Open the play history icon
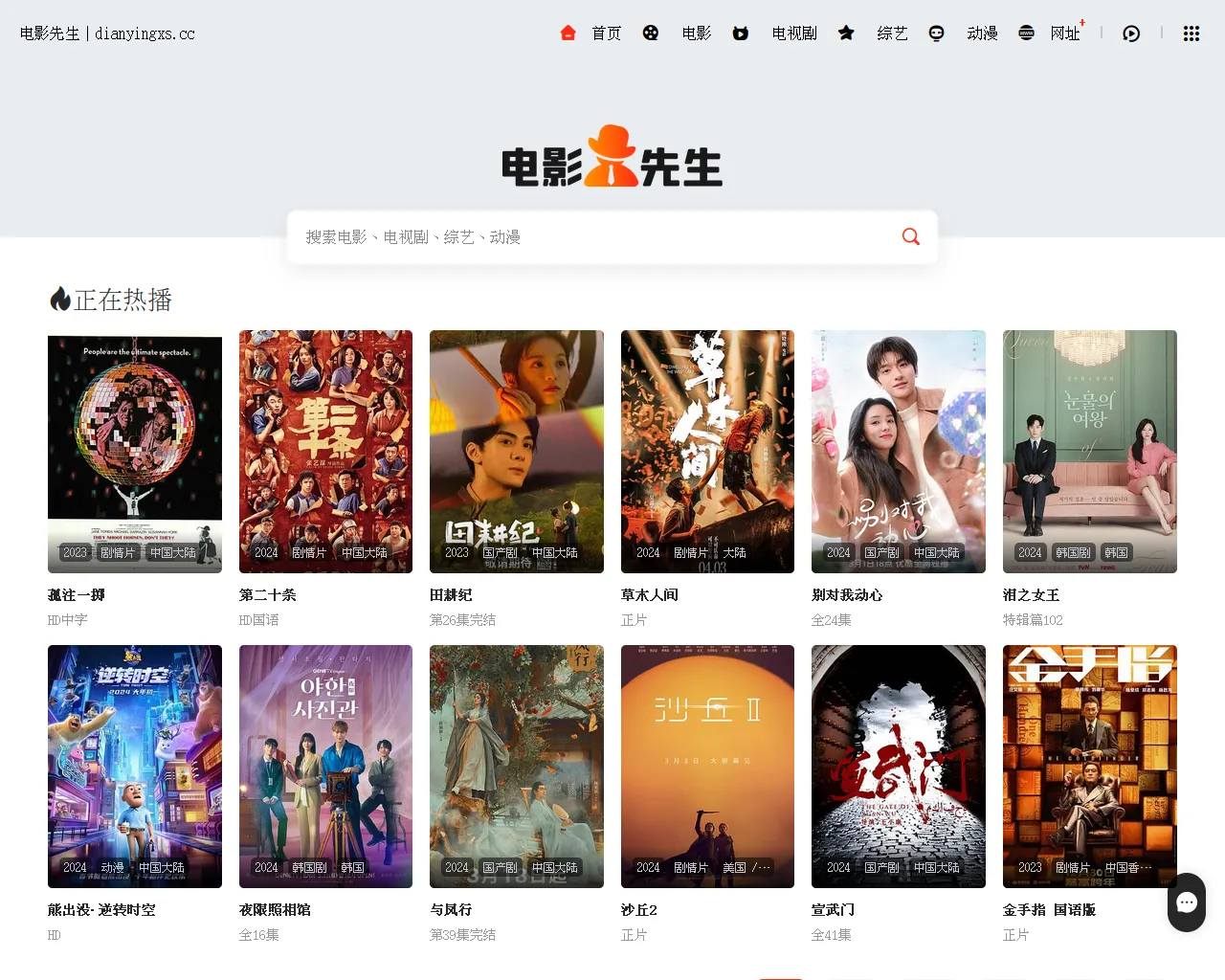This screenshot has height=980, width=1225. tap(1131, 33)
